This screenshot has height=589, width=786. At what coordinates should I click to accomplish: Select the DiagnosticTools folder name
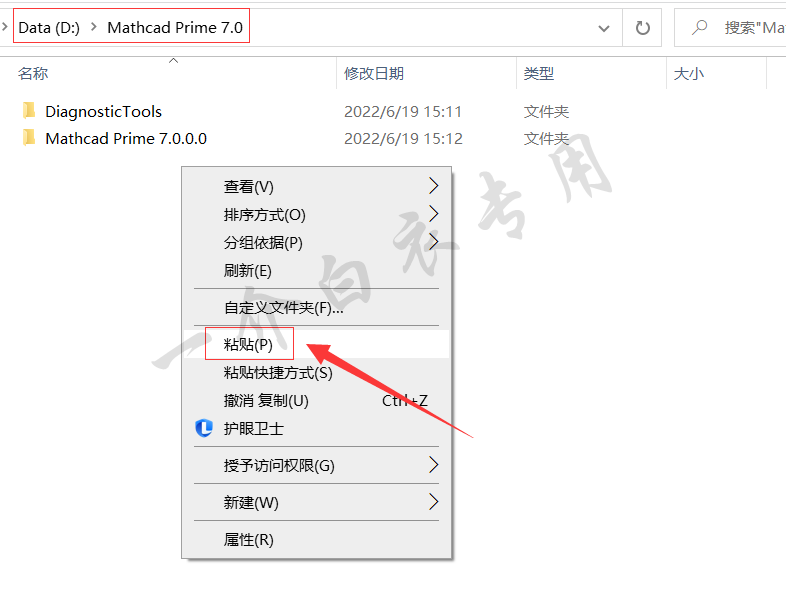tap(103, 111)
